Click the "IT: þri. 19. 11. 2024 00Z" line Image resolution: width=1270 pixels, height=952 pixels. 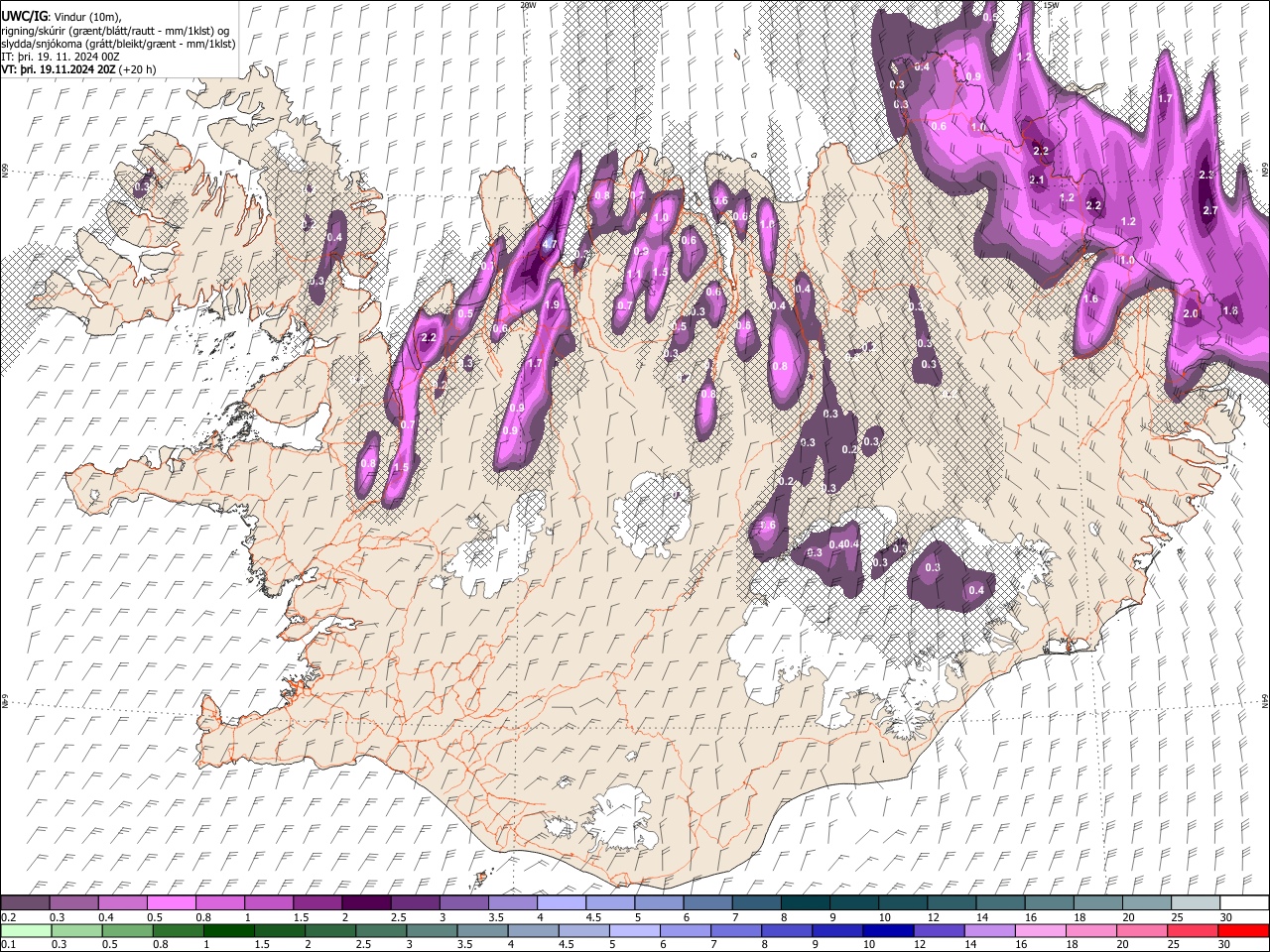(59, 57)
